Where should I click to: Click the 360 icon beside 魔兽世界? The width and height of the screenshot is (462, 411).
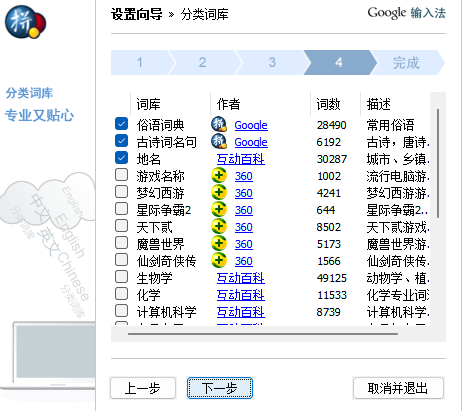tap(219, 243)
